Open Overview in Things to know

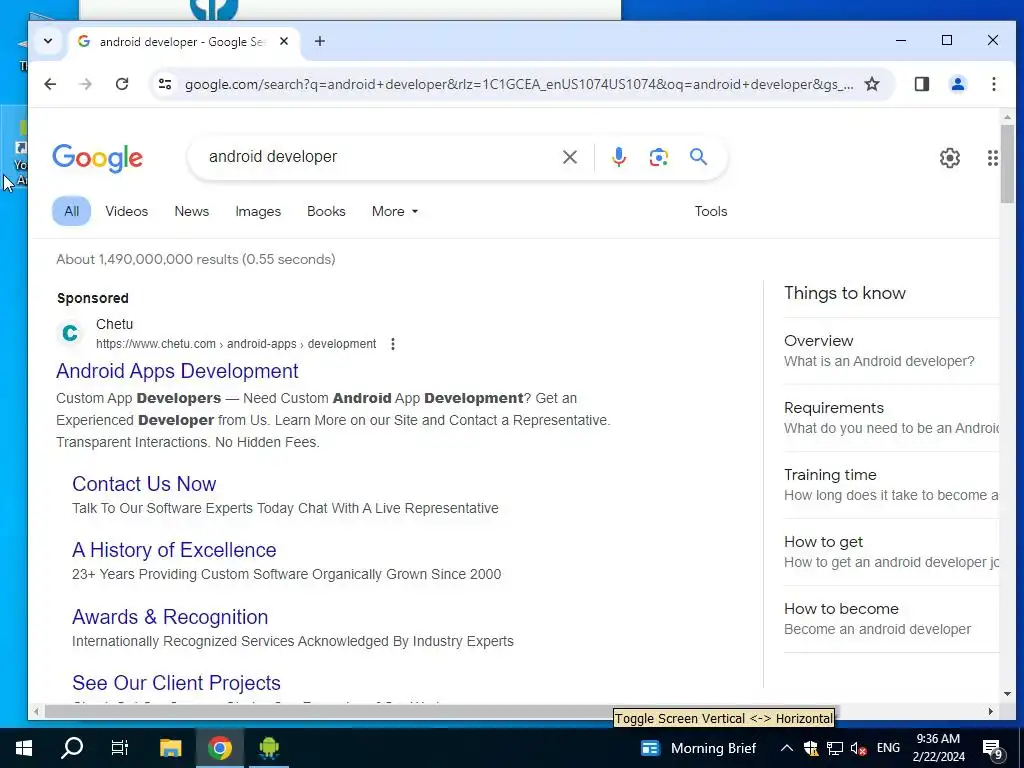(x=891, y=351)
